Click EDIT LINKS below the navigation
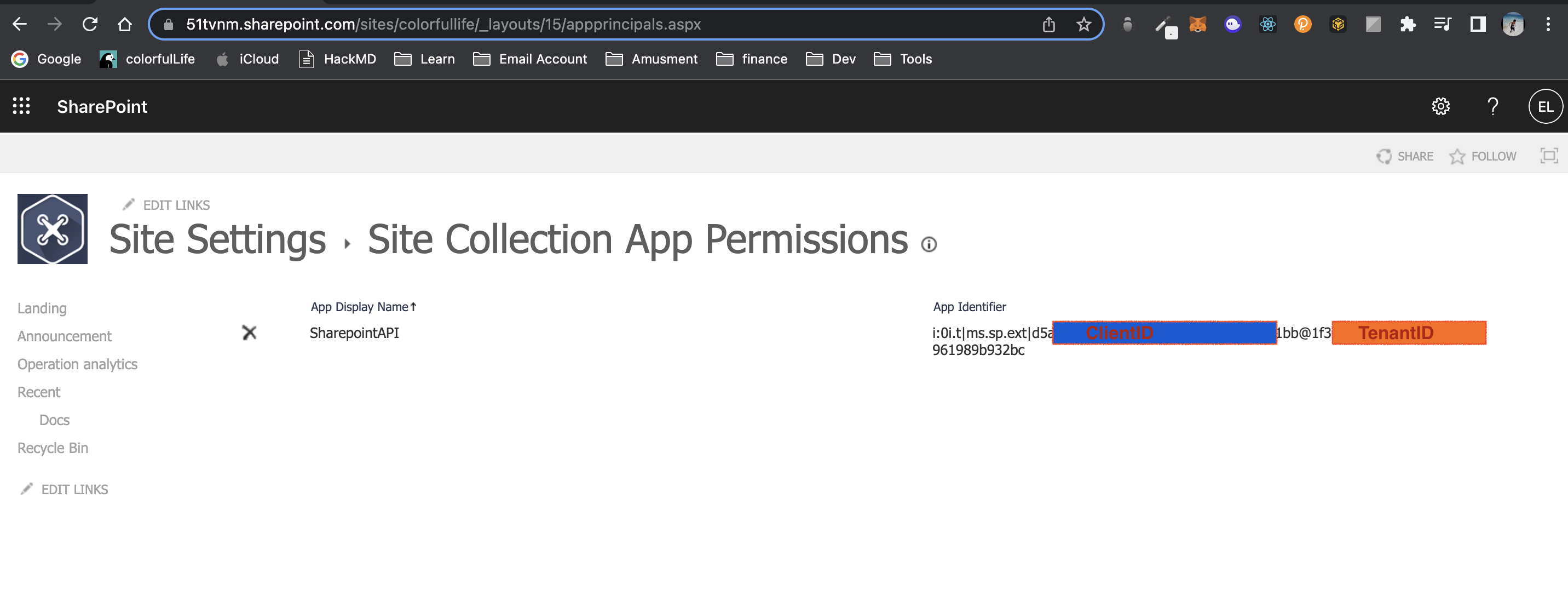Screen dimensions: 1568x607 pyautogui.click(x=64, y=490)
